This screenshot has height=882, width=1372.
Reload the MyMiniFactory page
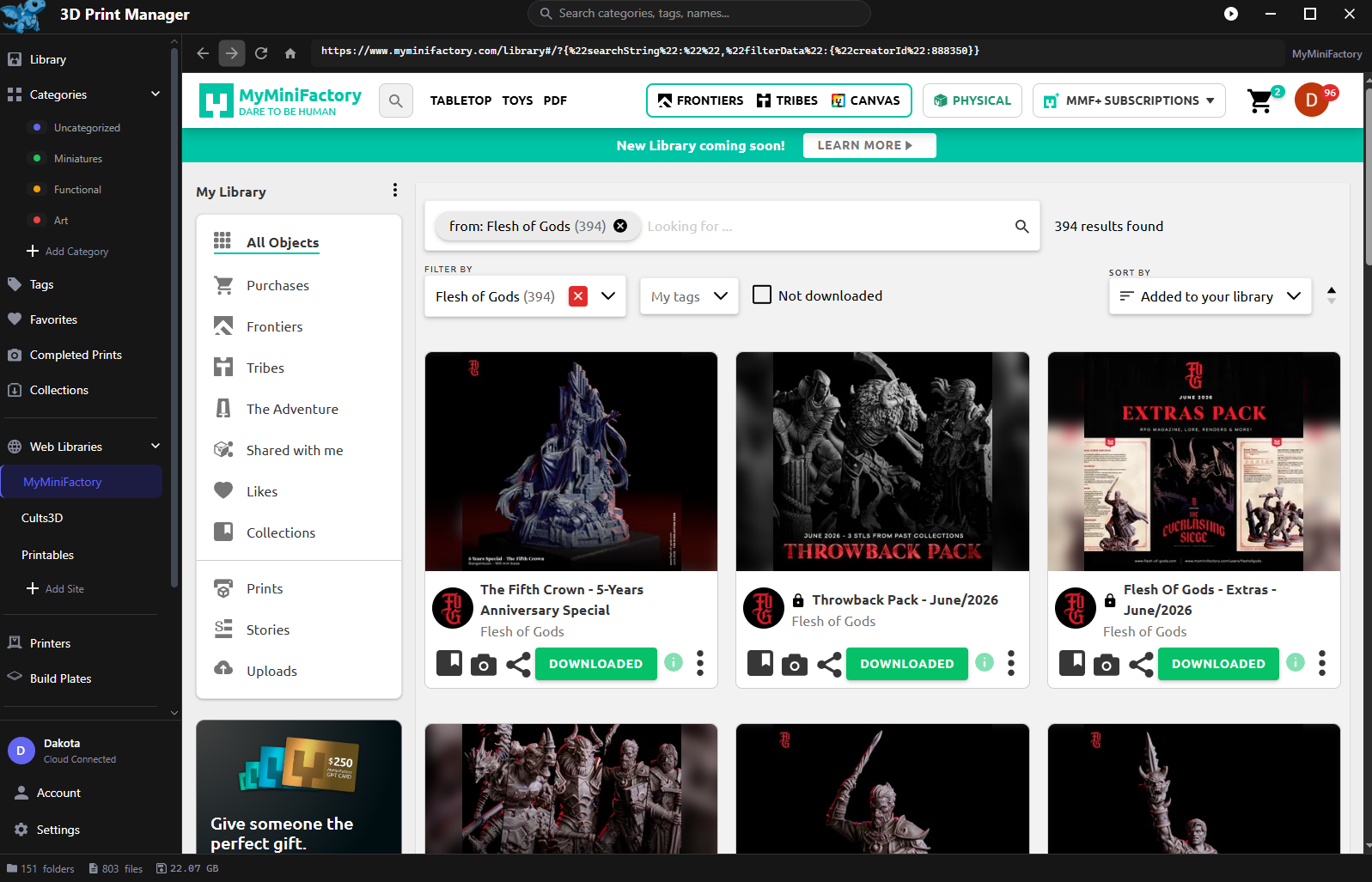[261, 53]
